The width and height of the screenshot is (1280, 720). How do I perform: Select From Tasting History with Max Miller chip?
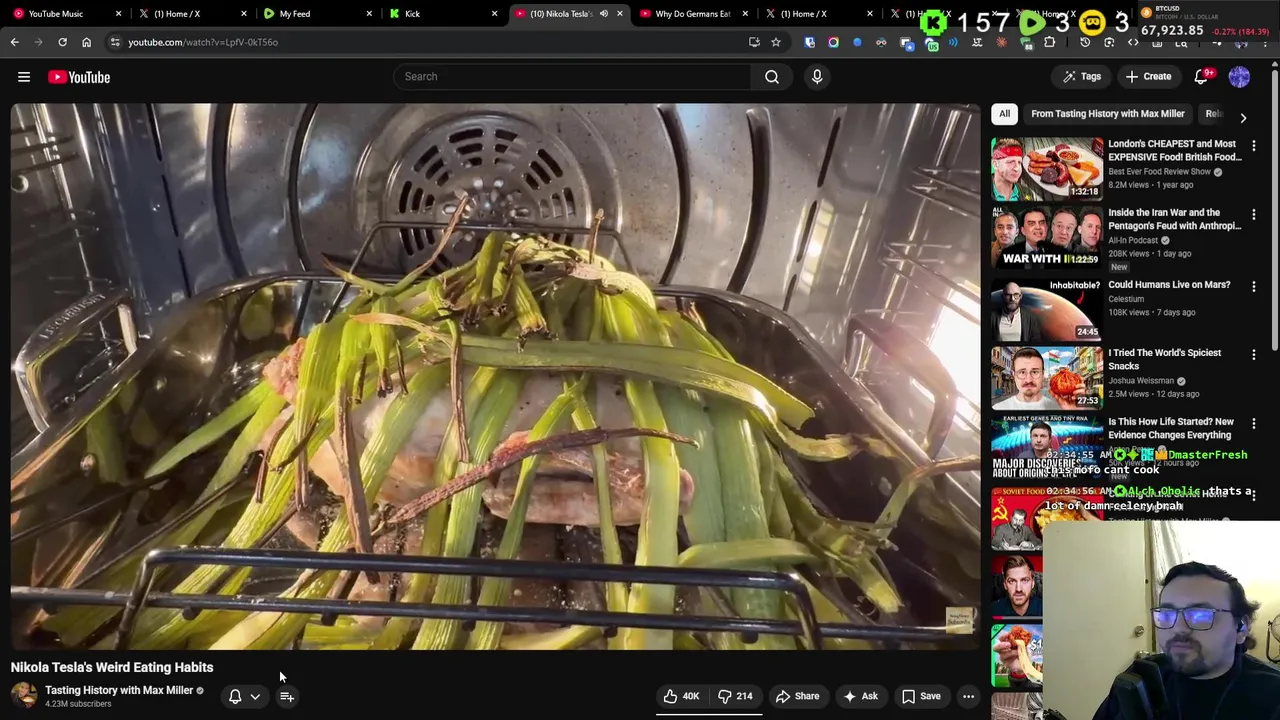coord(1107,114)
